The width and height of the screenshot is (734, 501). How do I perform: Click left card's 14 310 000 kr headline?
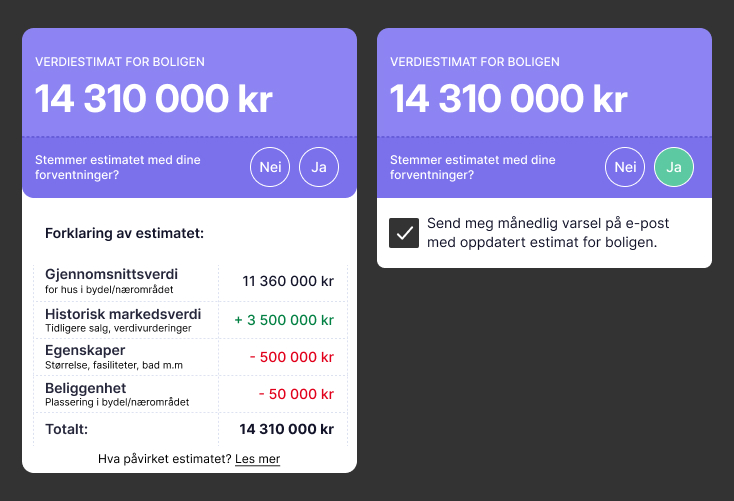154,99
